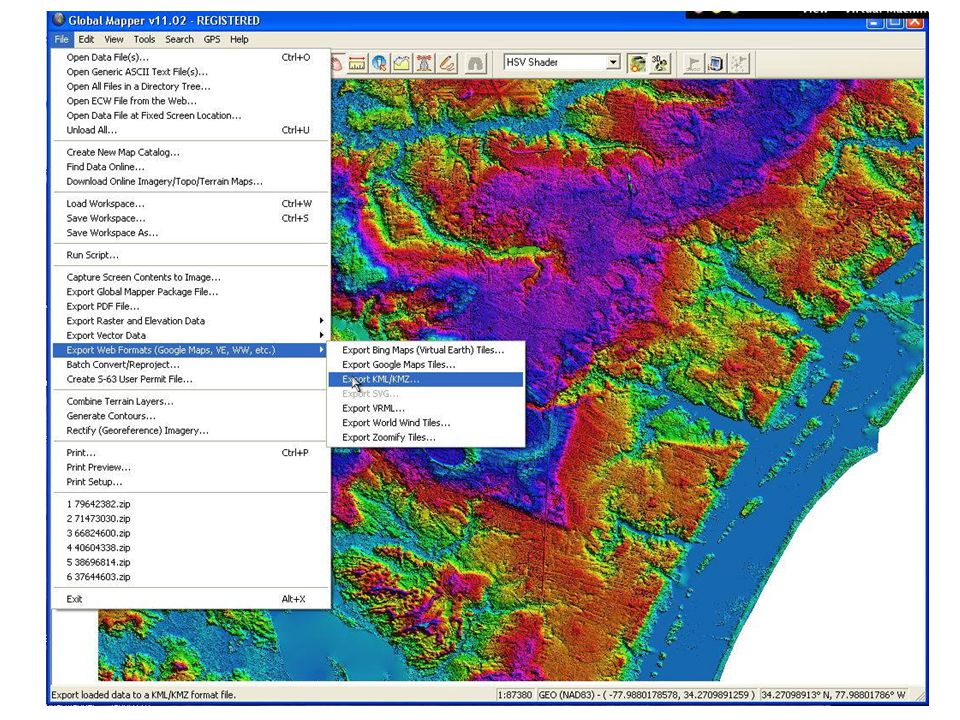Choose Export Bing Maps (Virtual Earth) Tiles...
The height and width of the screenshot is (720, 960).
(426, 350)
